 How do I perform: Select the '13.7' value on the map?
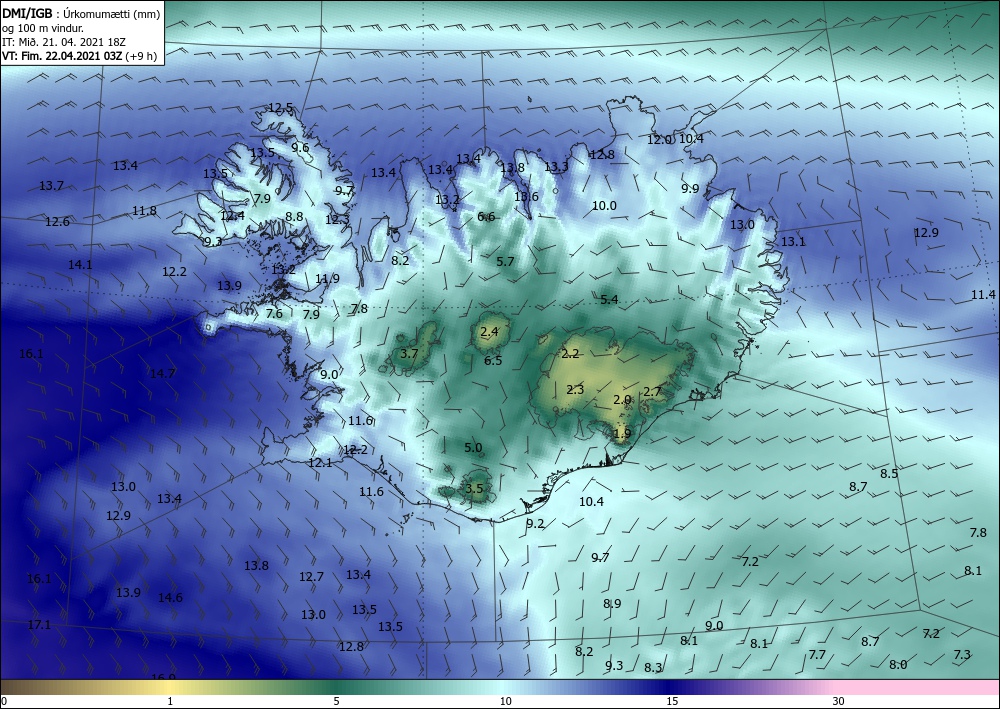(51, 186)
